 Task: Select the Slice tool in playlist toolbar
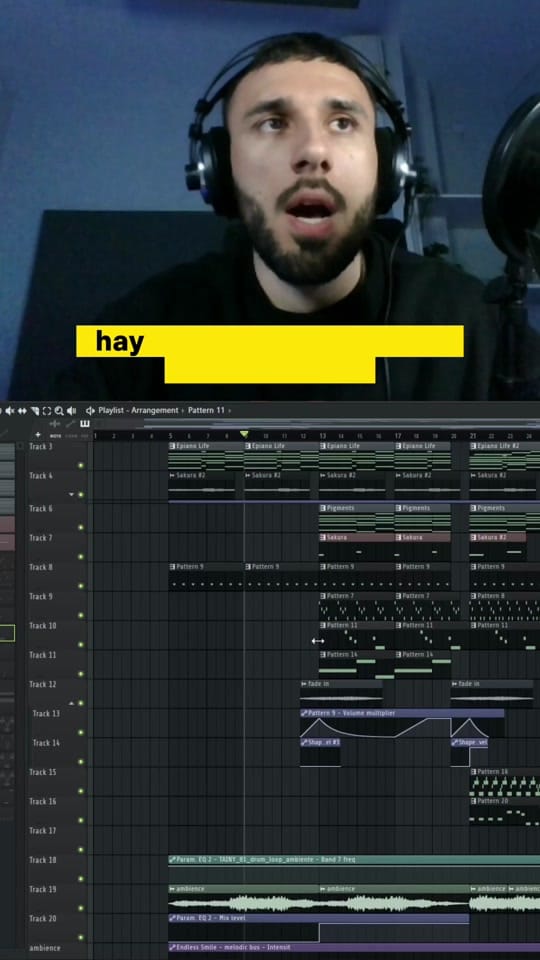click(34, 411)
